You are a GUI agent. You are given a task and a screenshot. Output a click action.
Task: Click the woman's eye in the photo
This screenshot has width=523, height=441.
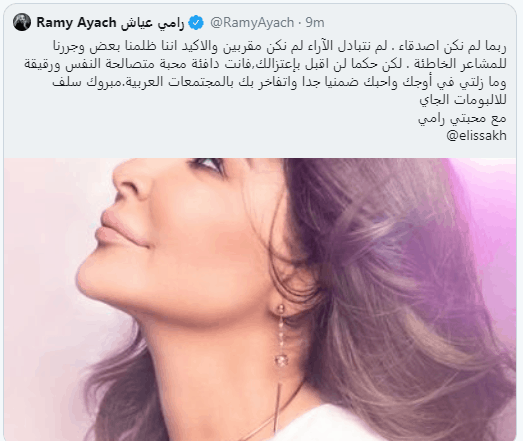tap(207, 164)
